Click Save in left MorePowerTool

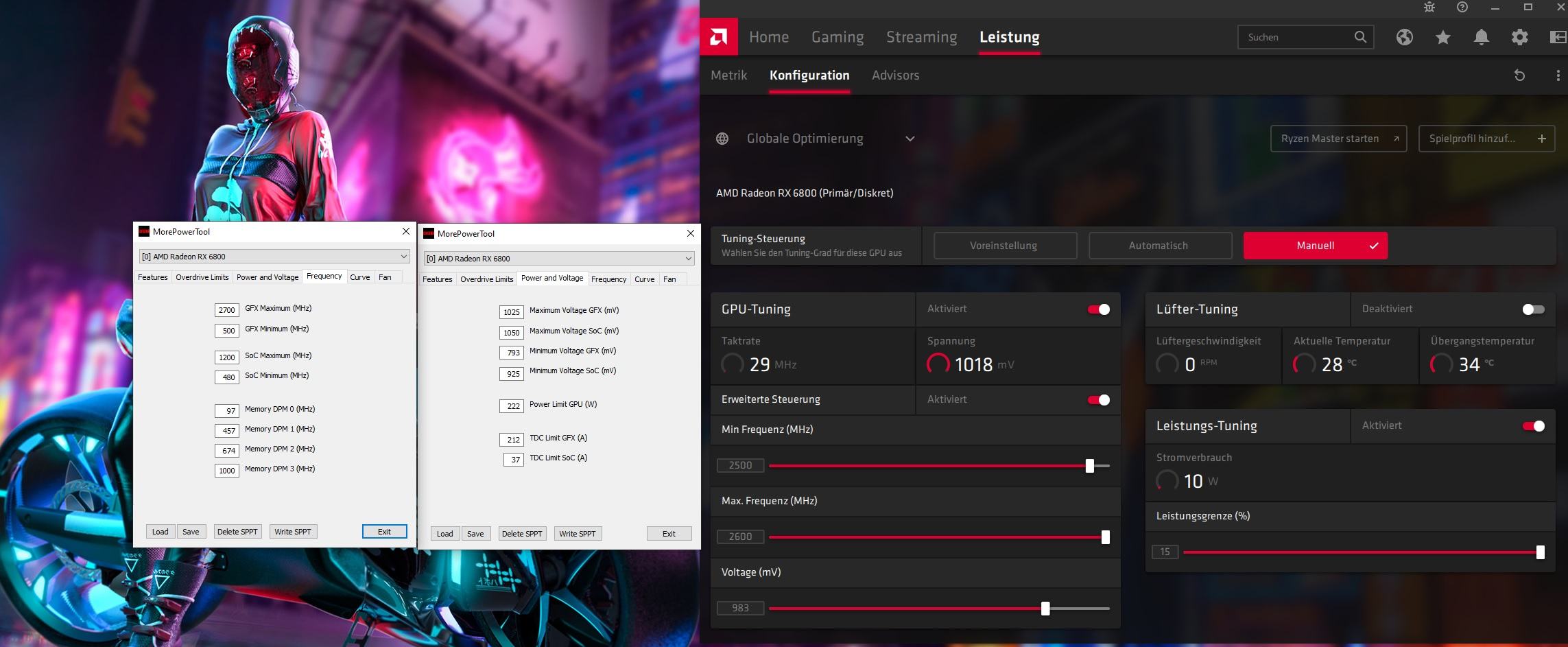(x=191, y=532)
